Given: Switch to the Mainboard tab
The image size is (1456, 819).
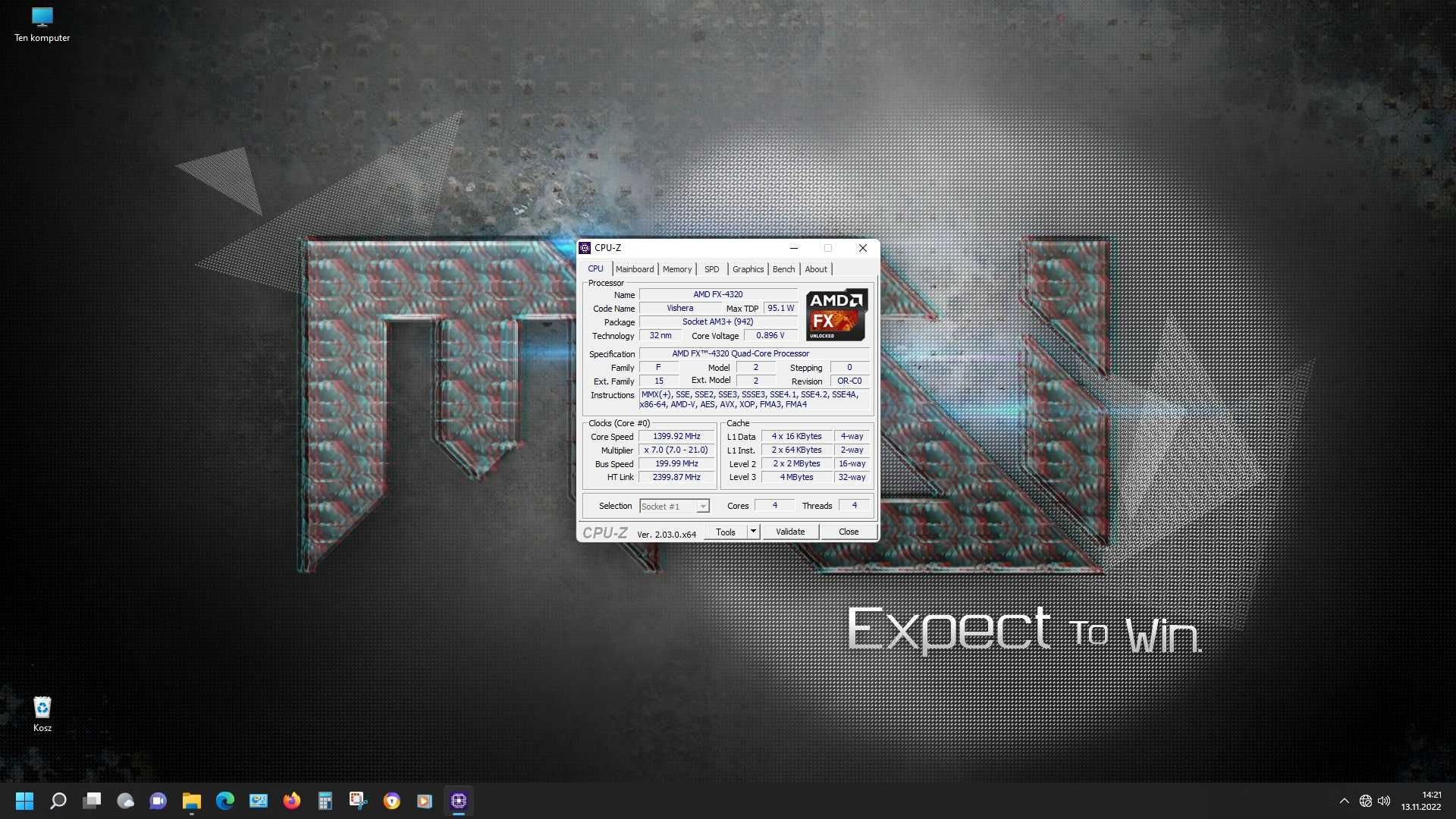Looking at the screenshot, I should [x=635, y=269].
